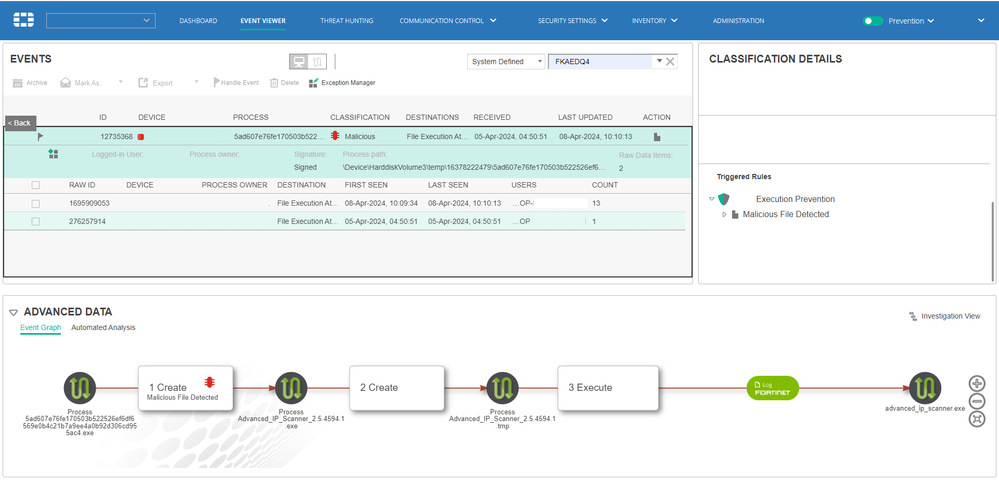Select all raw data items checkbox

click(x=36, y=185)
